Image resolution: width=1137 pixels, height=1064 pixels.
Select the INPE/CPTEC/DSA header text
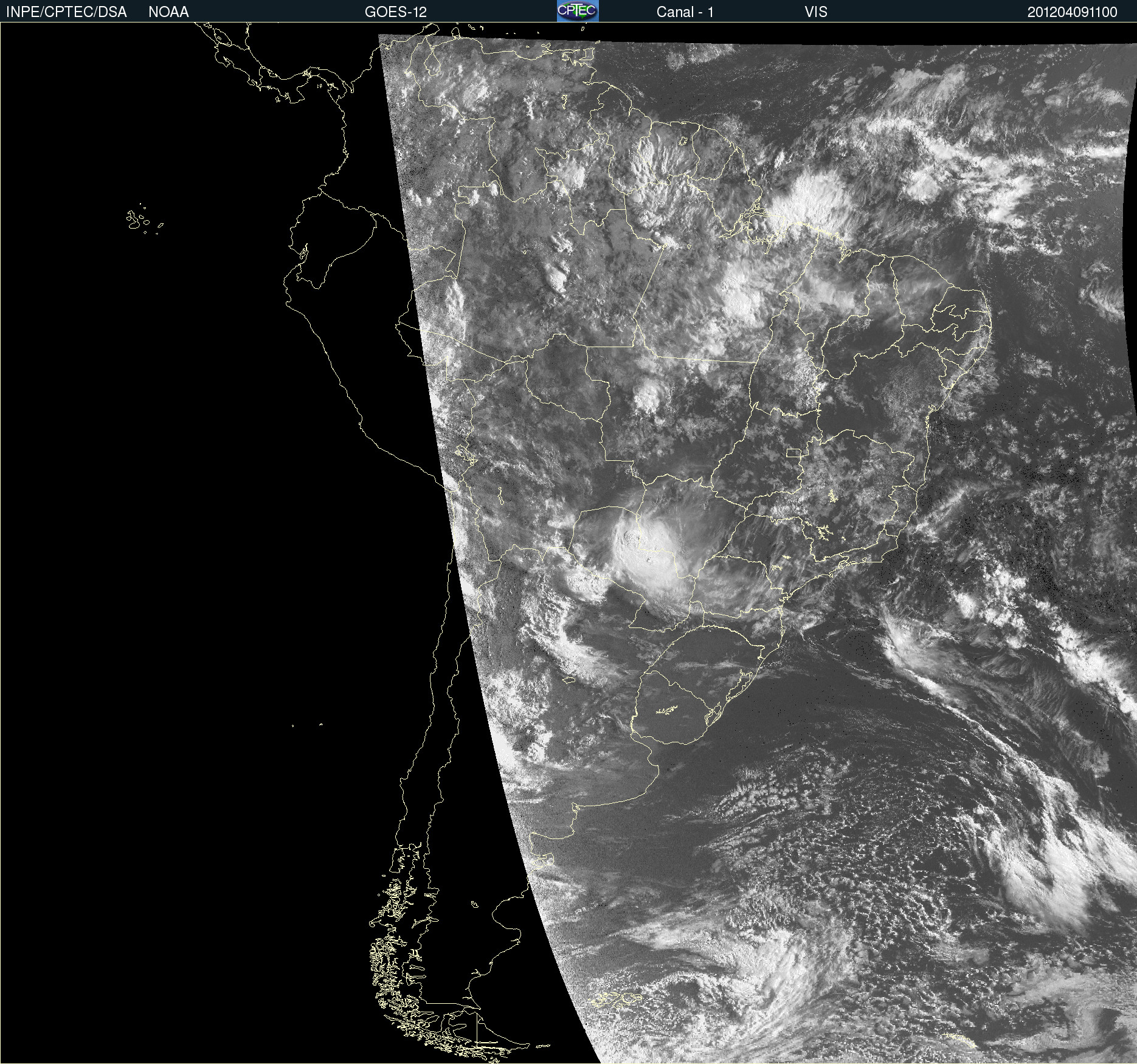[66, 12]
